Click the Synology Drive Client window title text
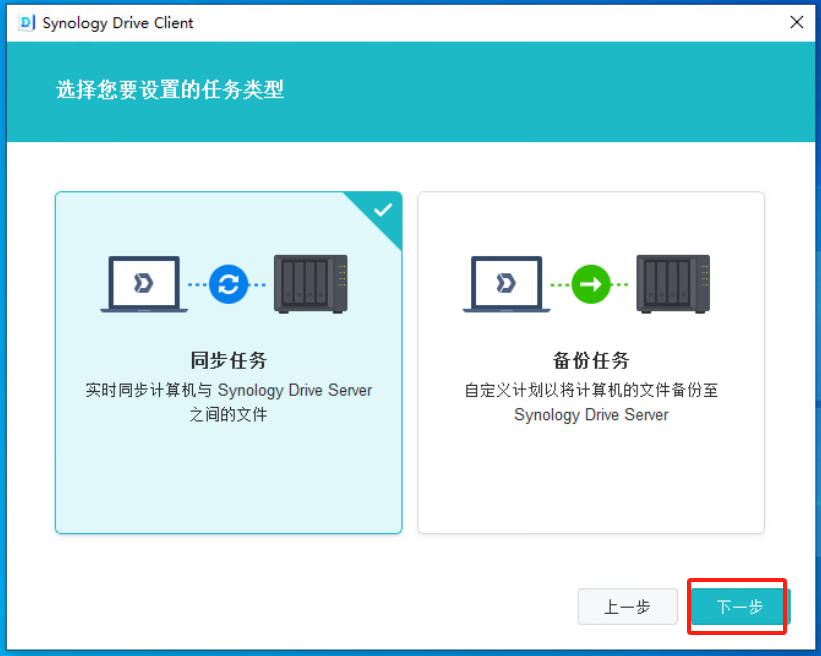821x656 pixels. tap(118, 23)
